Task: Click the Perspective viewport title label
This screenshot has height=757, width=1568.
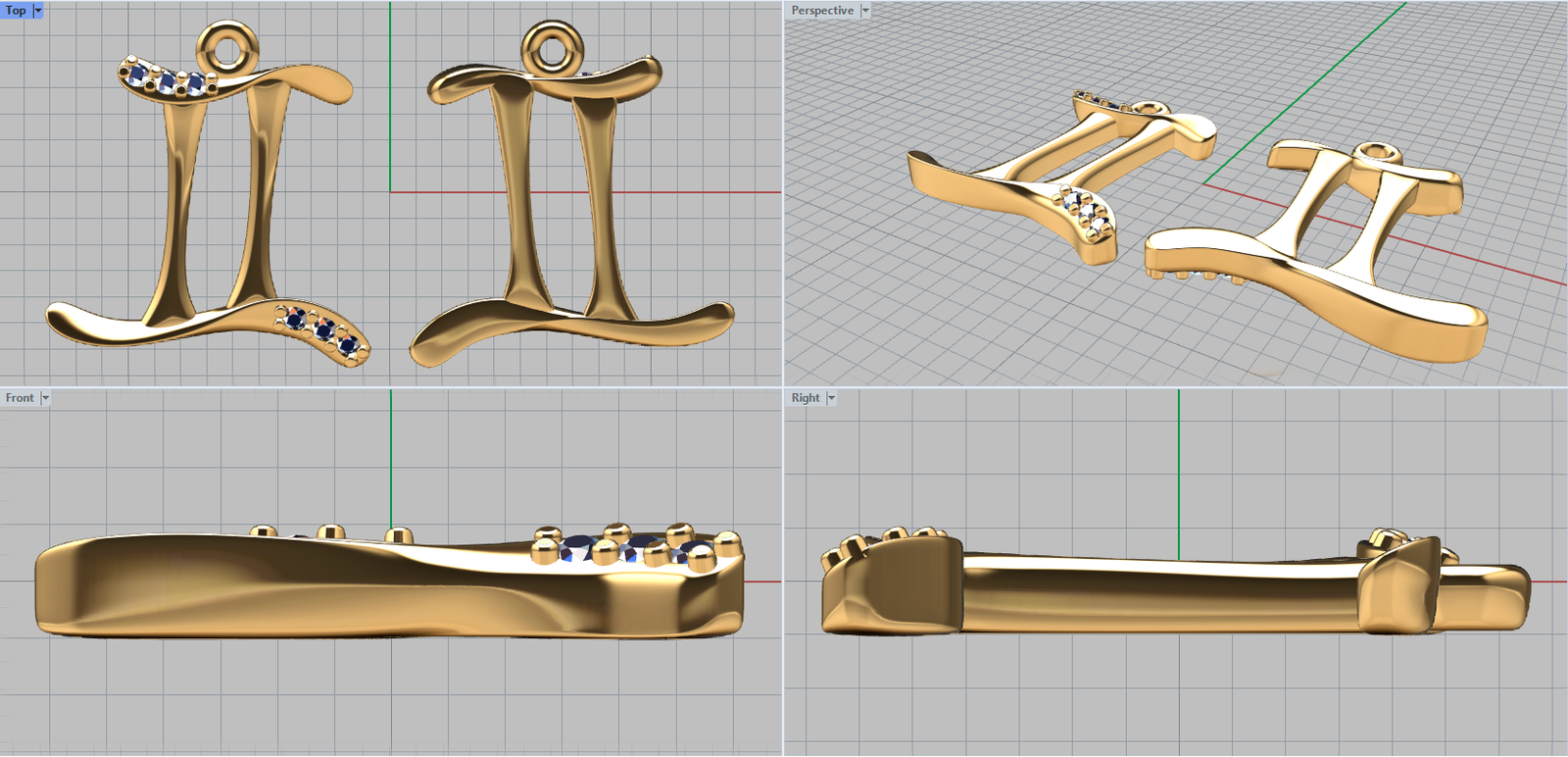Action: pyautogui.click(x=821, y=10)
